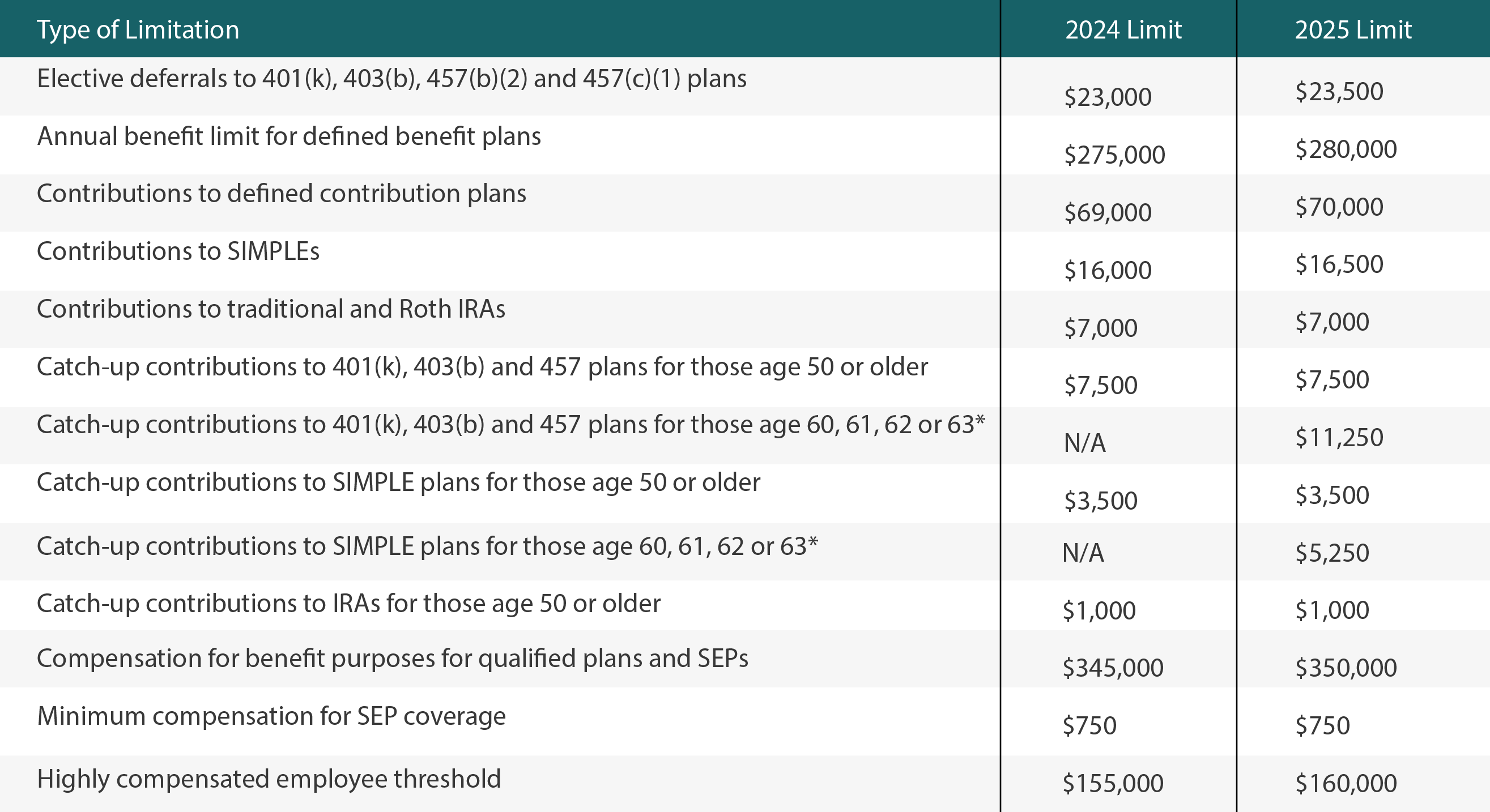The image size is (1490, 812).
Task: Click the $345,000 compensation limit for 2024
Action: (x=1113, y=668)
